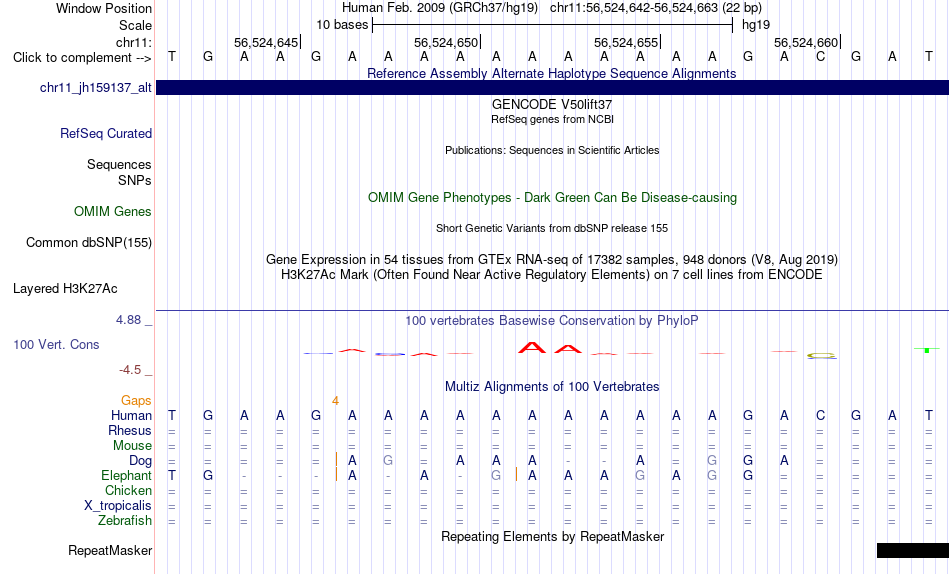Click the OMIM Genes track label
Image resolution: width=950 pixels, height=574 pixels.
coord(113,212)
